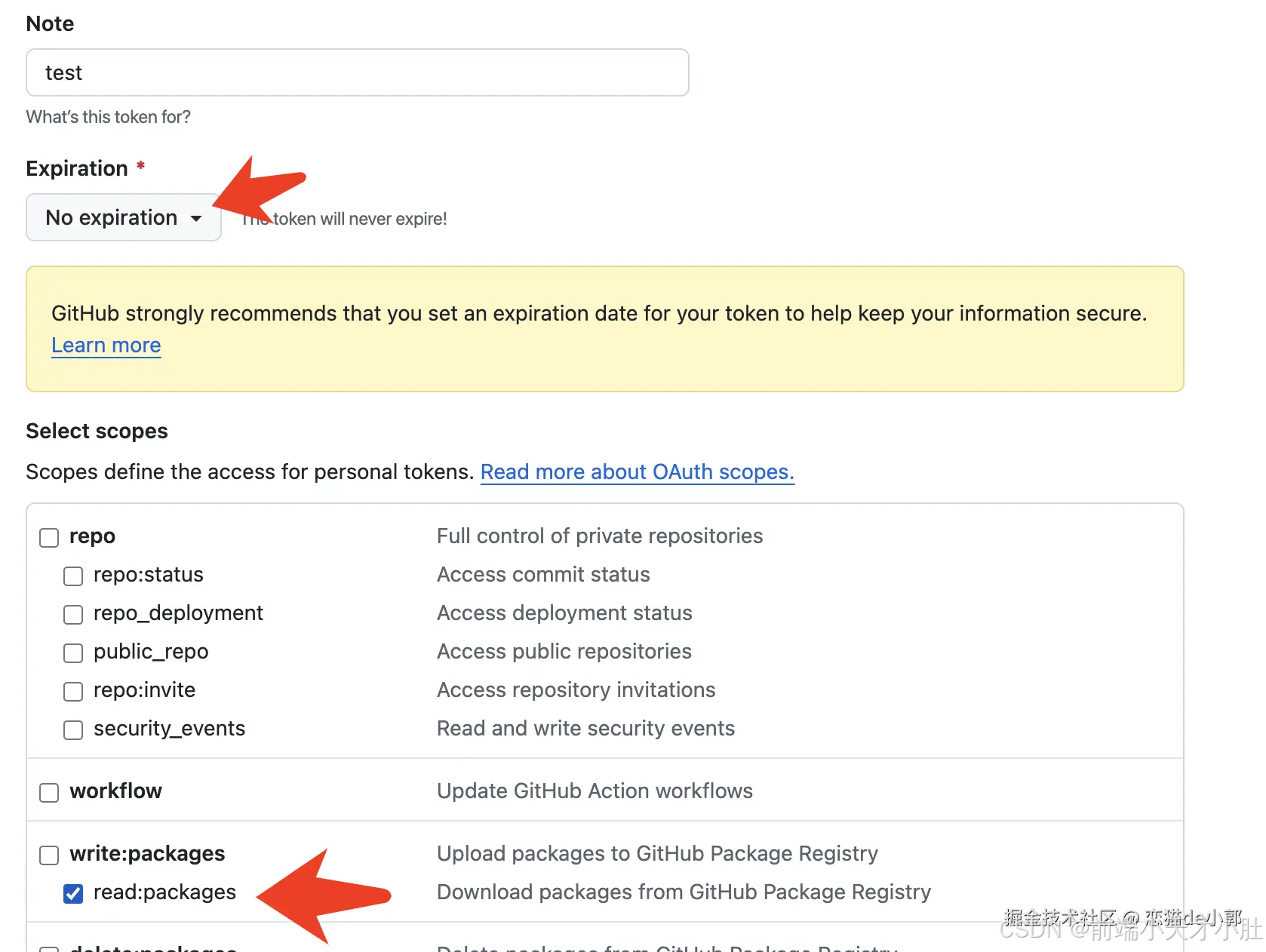This screenshot has width=1266, height=952.
Task: Click the workflow scope label text
Action: pyautogui.click(x=115, y=791)
